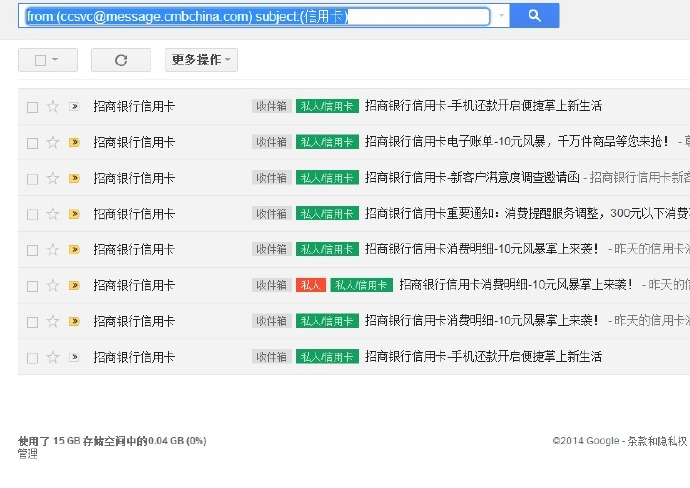Click the refresh button in the toolbar
This screenshot has height=488, width=690.
tap(121, 60)
